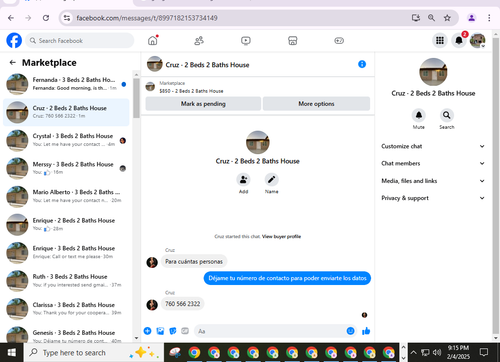This screenshot has width=500, height=362.
Task: Click the Search Facebook field
Action: (x=80, y=40)
